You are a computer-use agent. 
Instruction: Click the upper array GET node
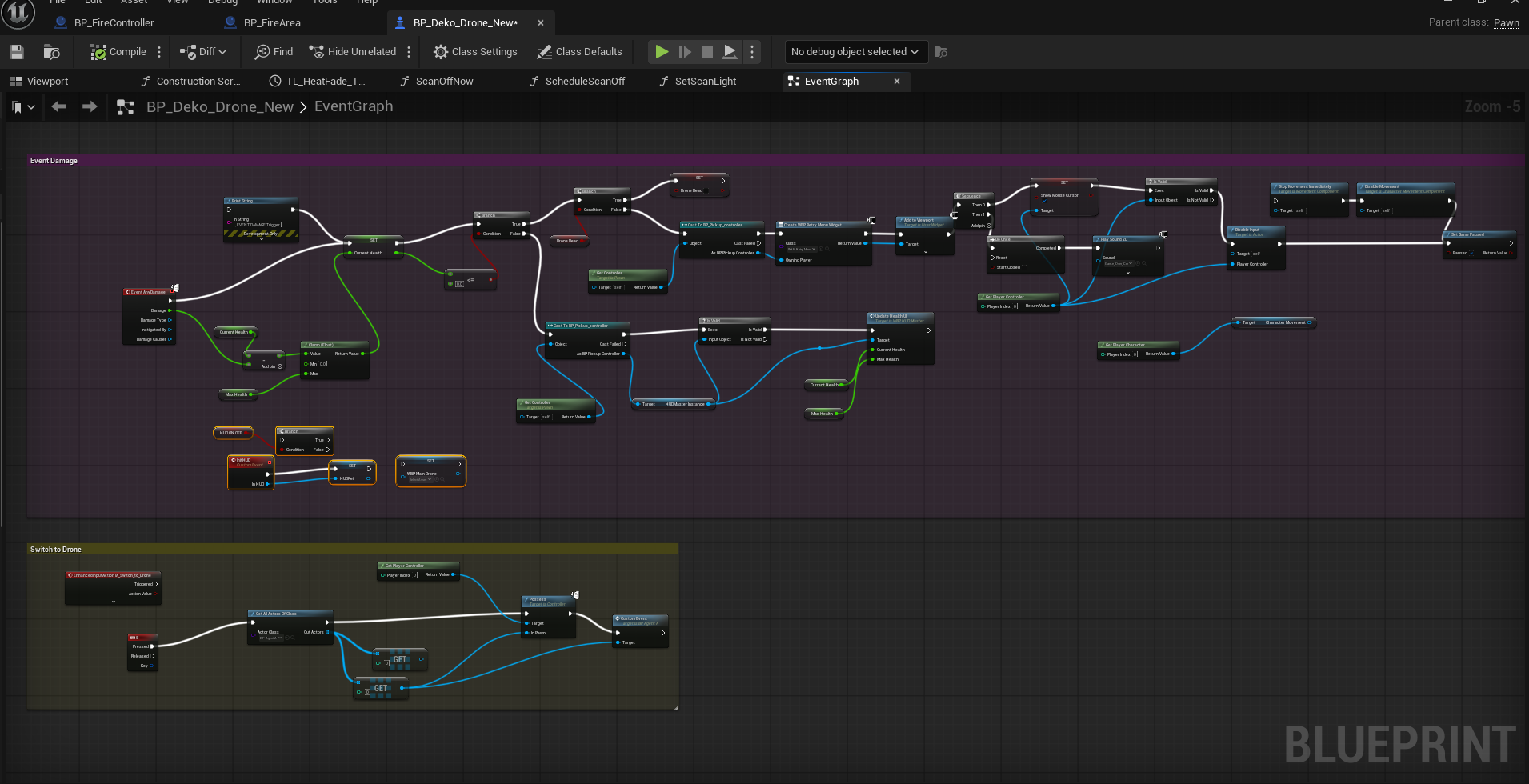click(399, 660)
